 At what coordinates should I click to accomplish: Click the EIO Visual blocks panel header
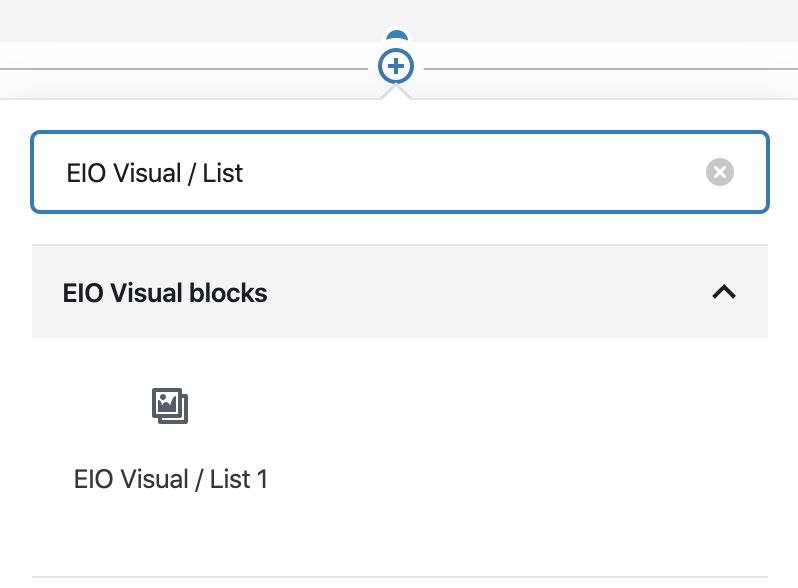400,292
